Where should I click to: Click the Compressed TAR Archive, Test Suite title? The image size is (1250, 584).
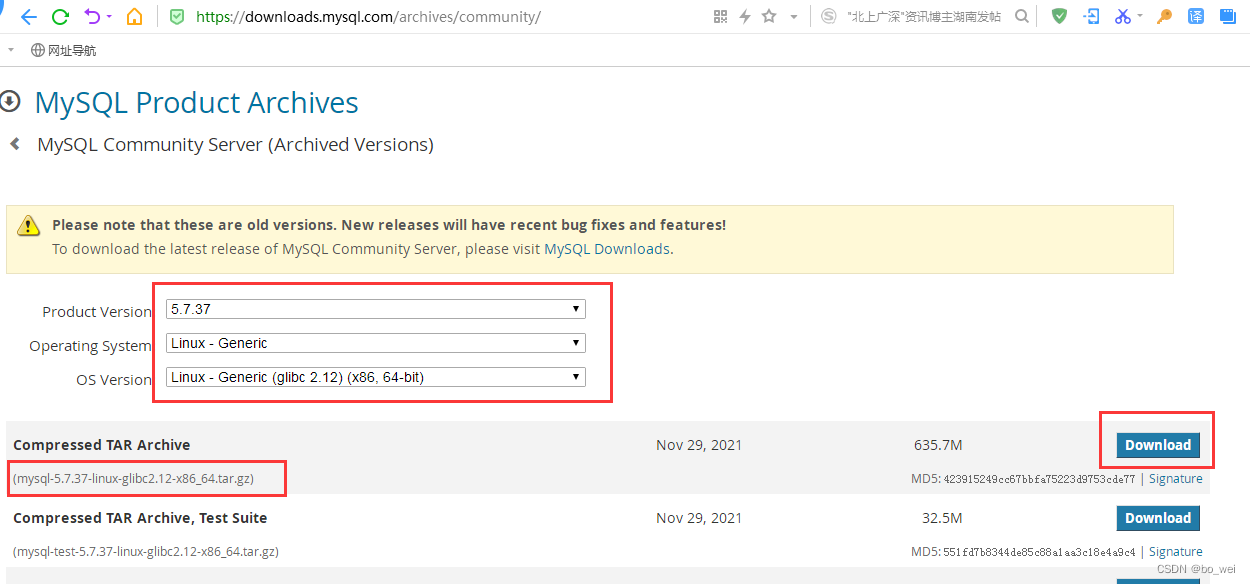(140, 518)
